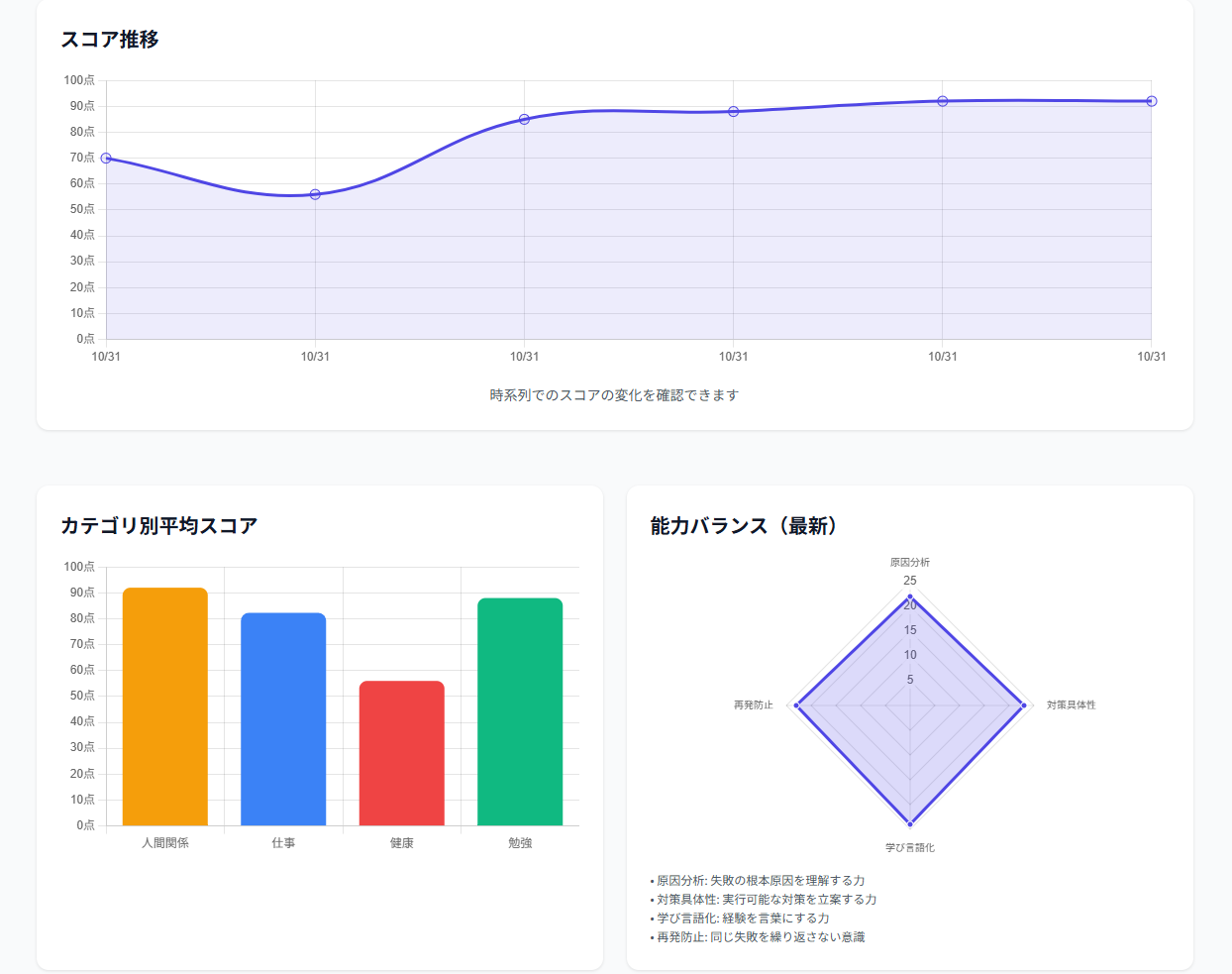The height and width of the screenshot is (974, 1232).
Task: Click the 健康 axis label under the bar chart
Action: [x=402, y=843]
